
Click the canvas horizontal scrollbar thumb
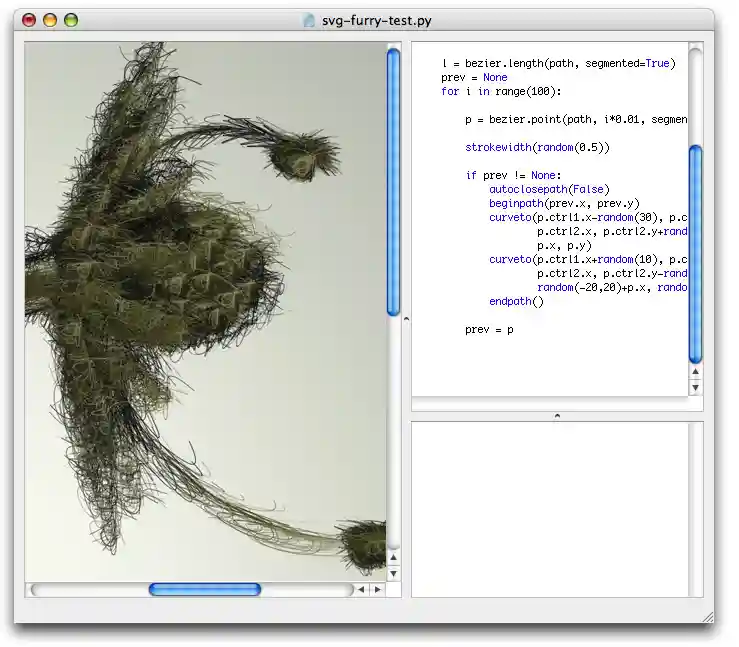click(x=205, y=589)
